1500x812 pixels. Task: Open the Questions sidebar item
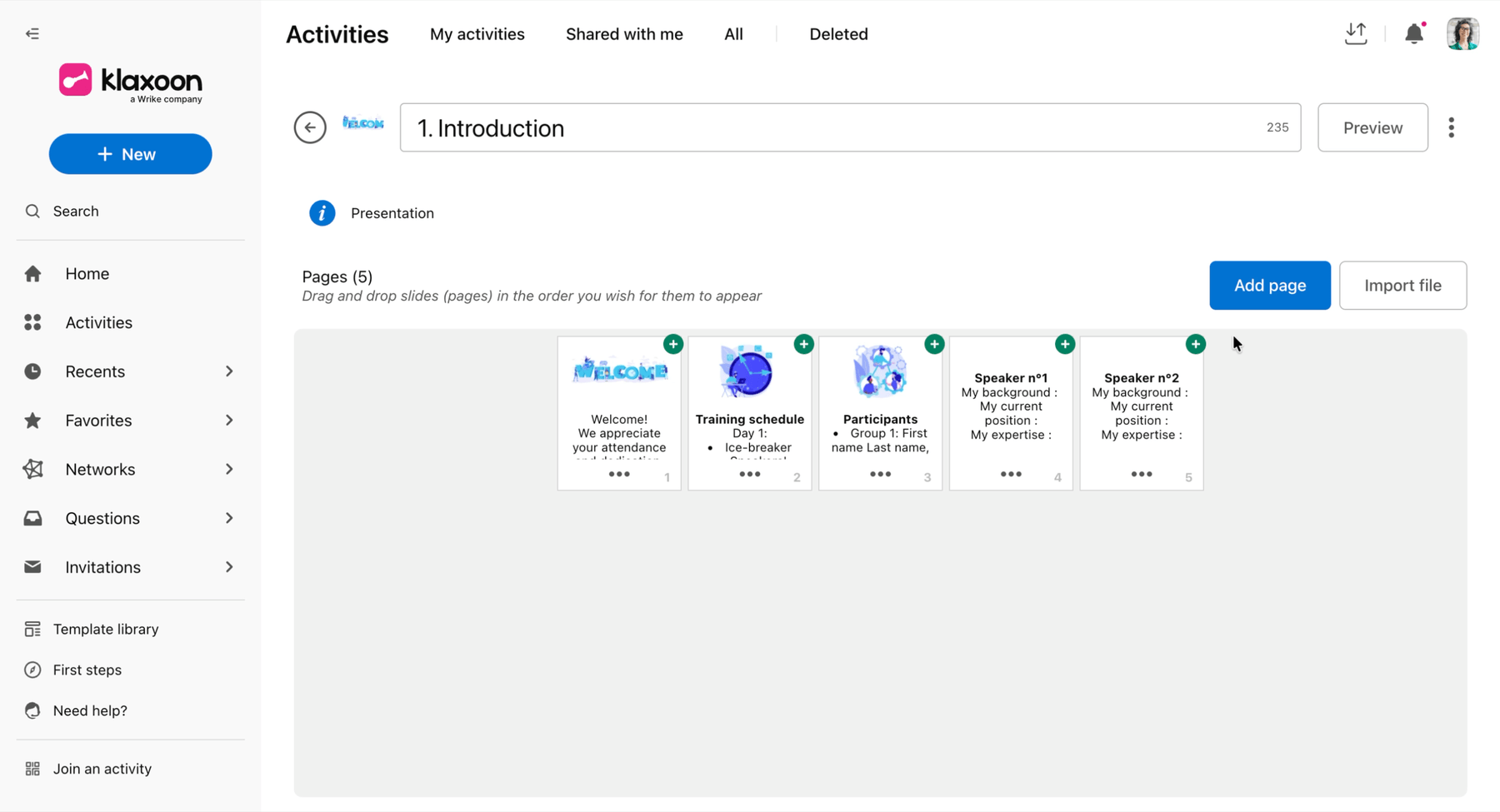pos(102,518)
